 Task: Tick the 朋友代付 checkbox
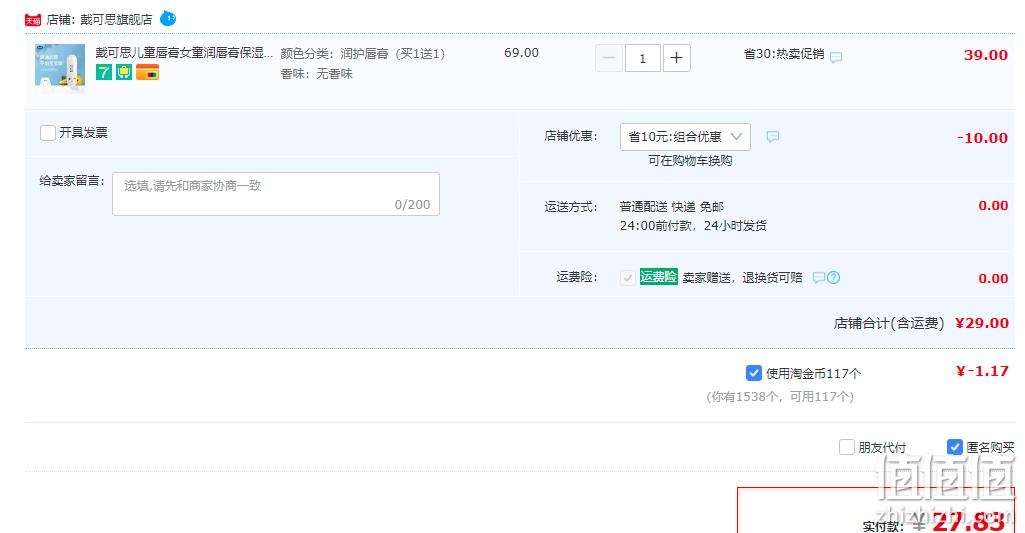(x=847, y=447)
